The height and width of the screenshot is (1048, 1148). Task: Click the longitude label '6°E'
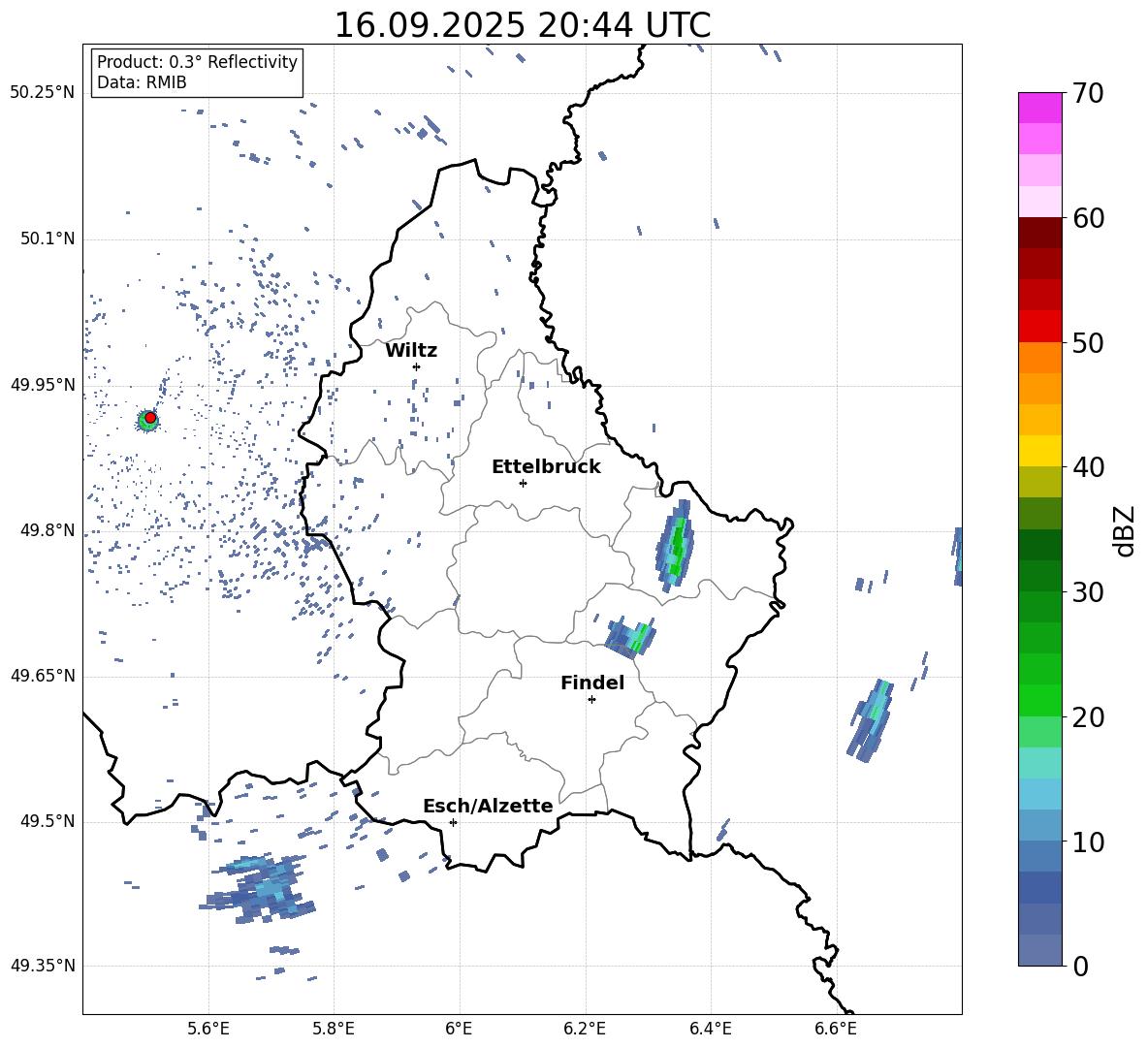tap(459, 1030)
